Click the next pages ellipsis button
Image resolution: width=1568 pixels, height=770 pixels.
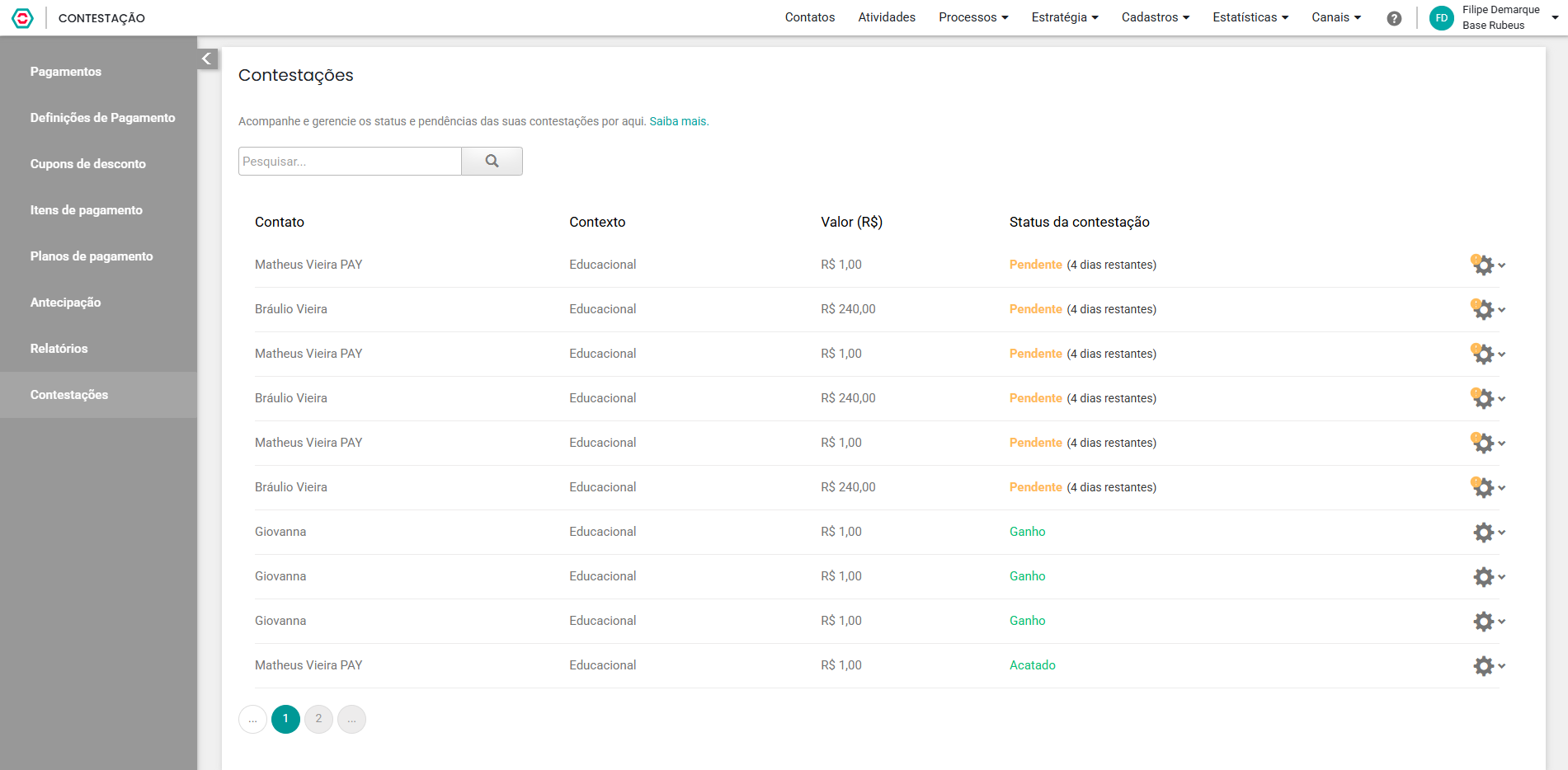click(x=351, y=719)
